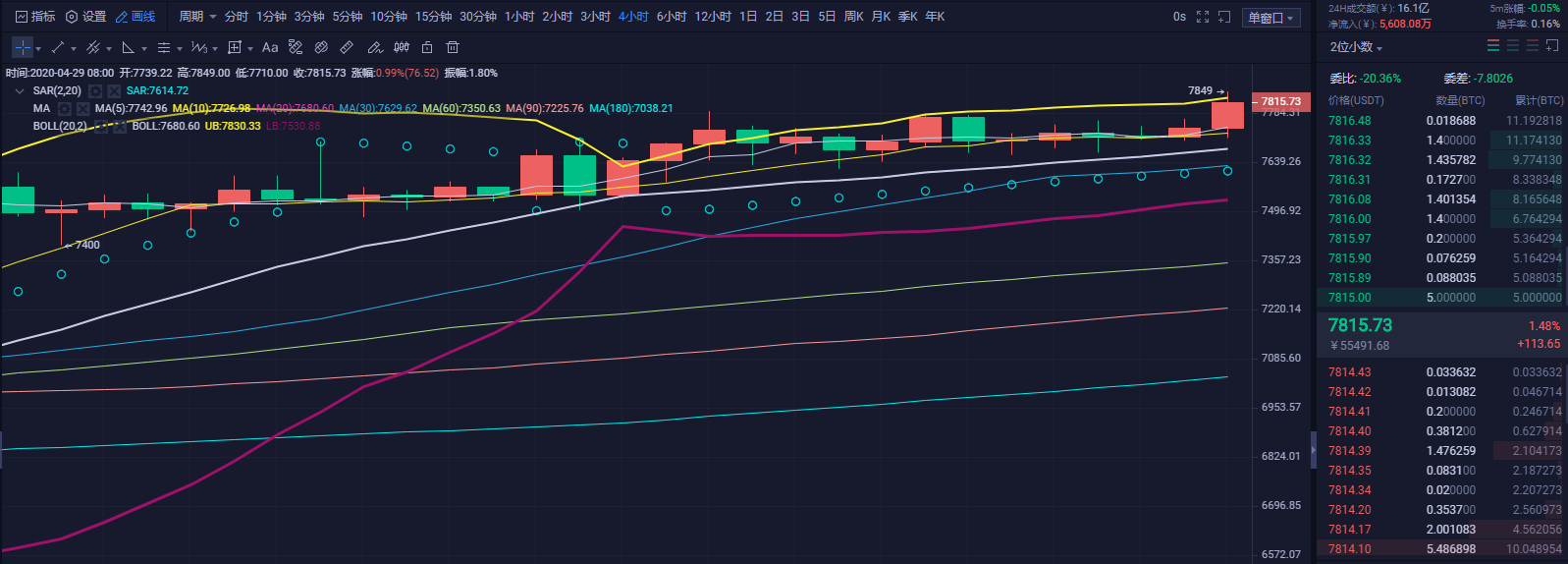Expand the 2位小数 decimal precision dropdown

point(1356,47)
